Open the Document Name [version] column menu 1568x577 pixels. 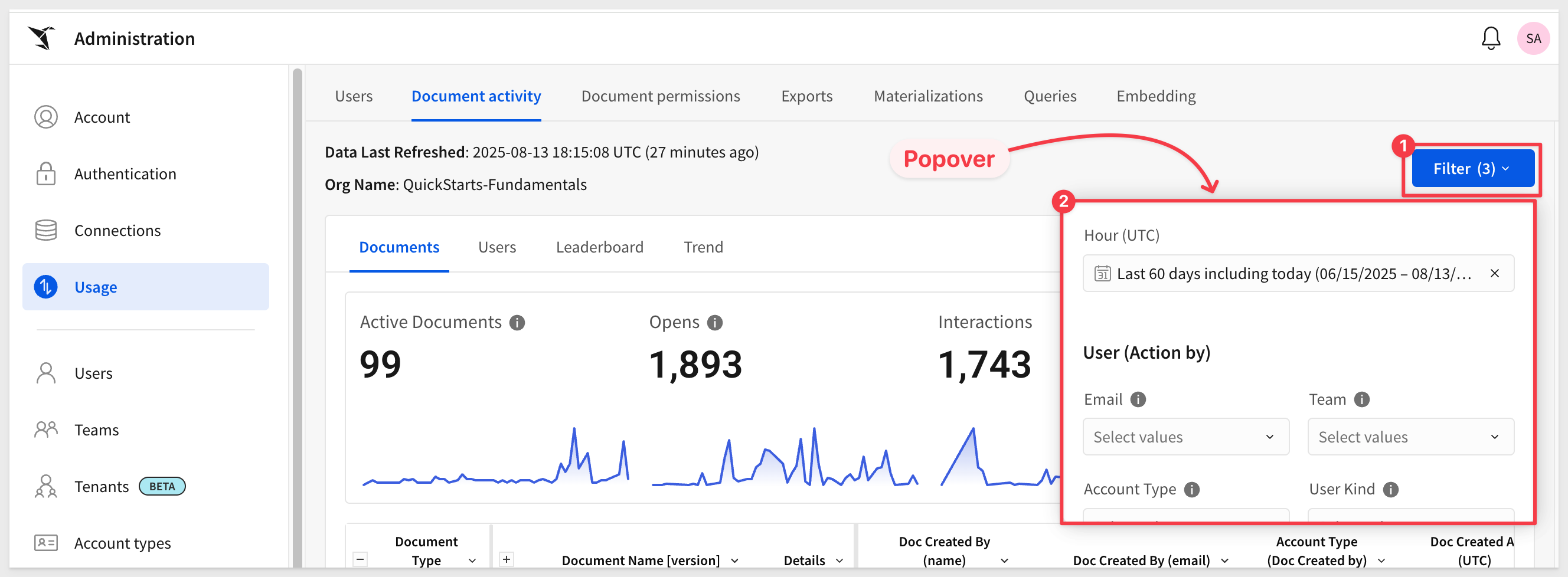click(734, 560)
